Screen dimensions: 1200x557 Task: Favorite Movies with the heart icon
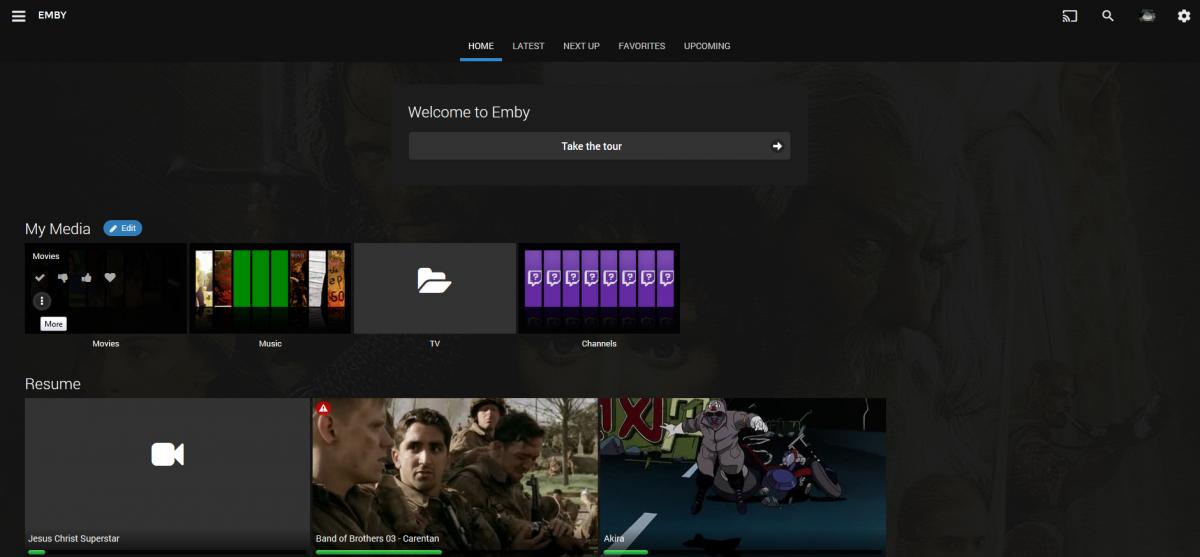(110, 277)
